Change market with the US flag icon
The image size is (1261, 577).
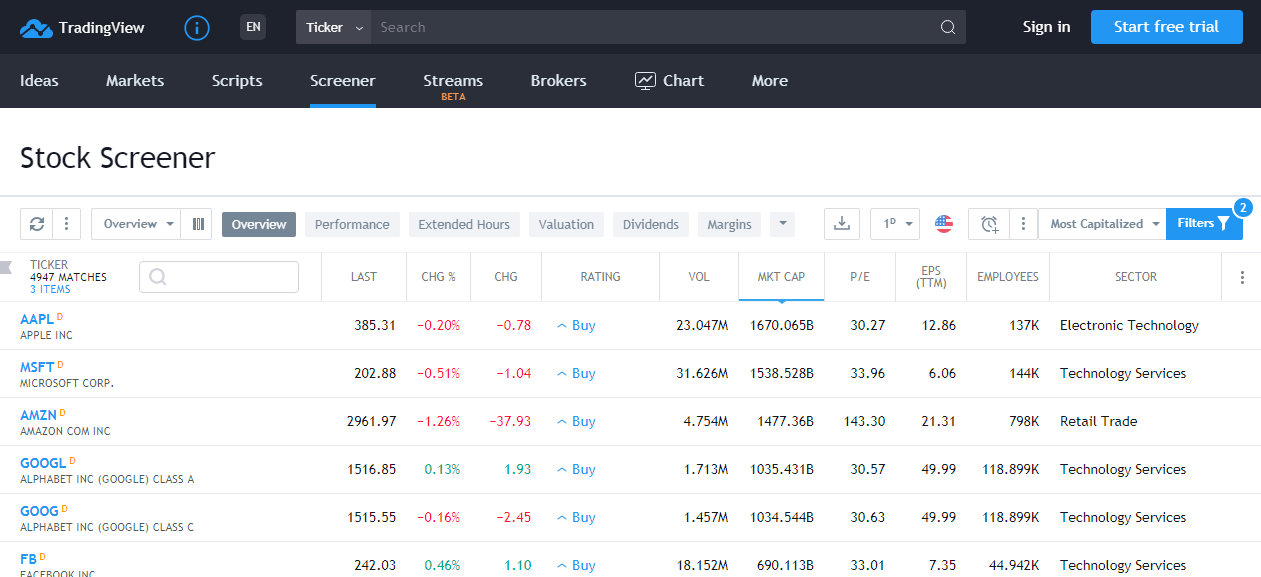click(944, 224)
